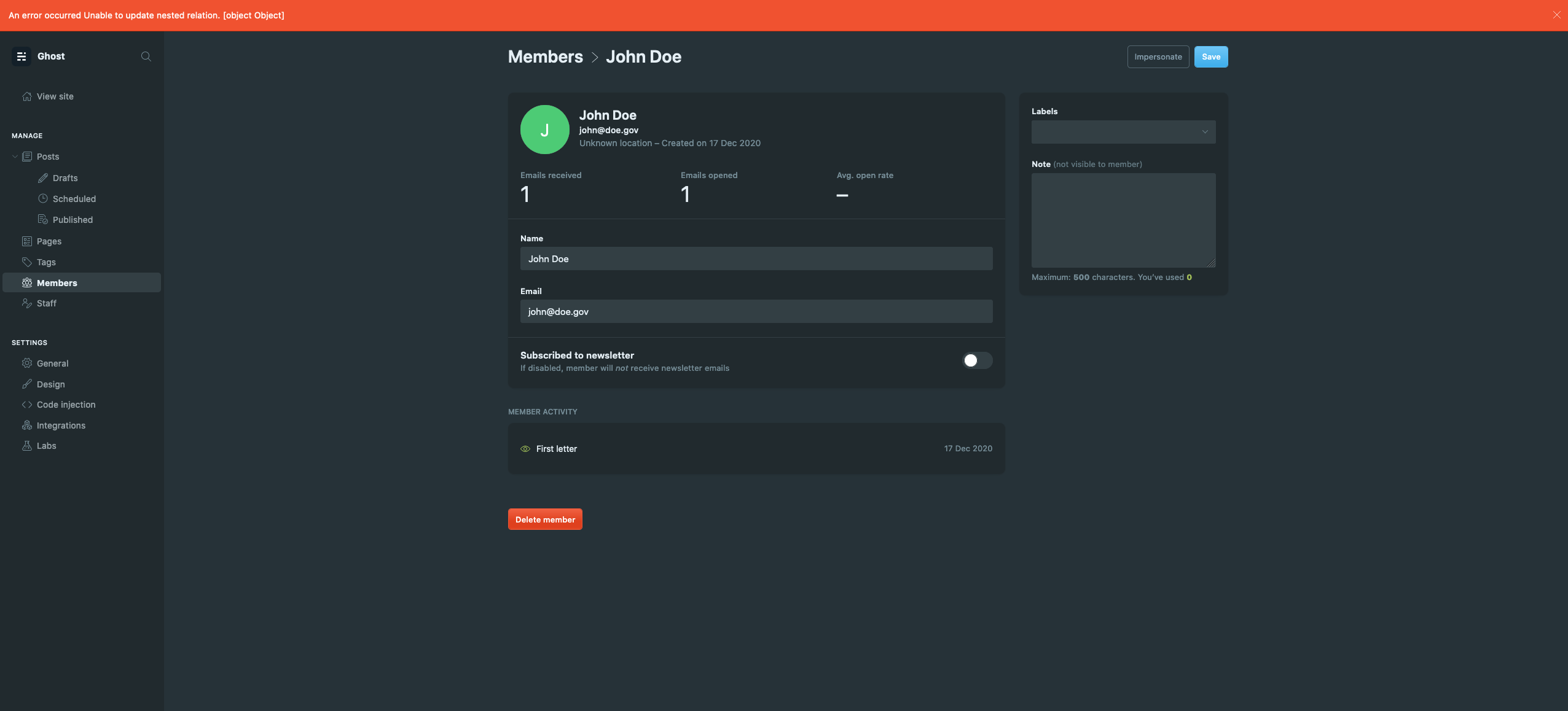
Task: Select the Drafts pencil icon
Action: 42,177
